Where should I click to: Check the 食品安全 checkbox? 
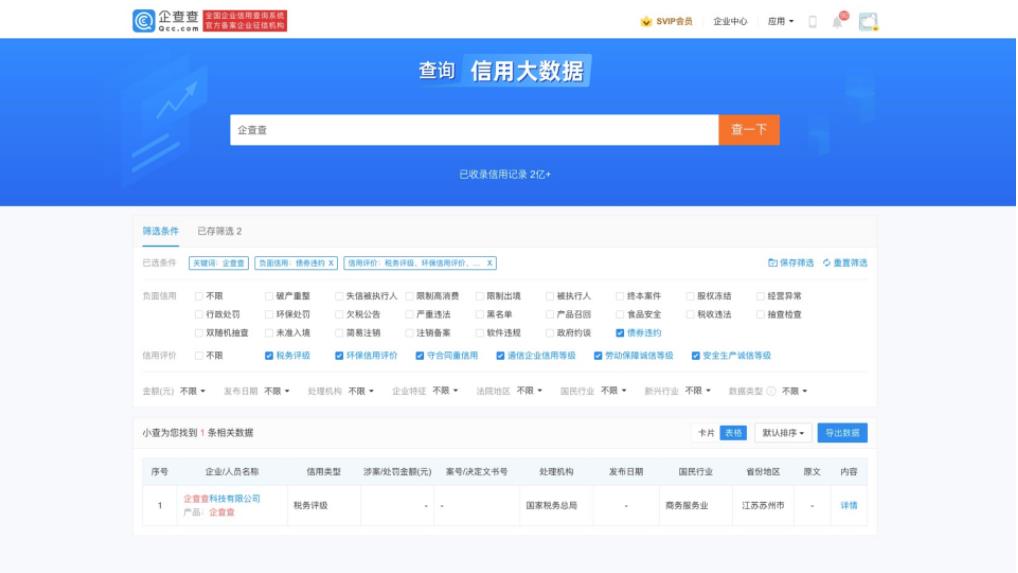(x=619, y=315)
